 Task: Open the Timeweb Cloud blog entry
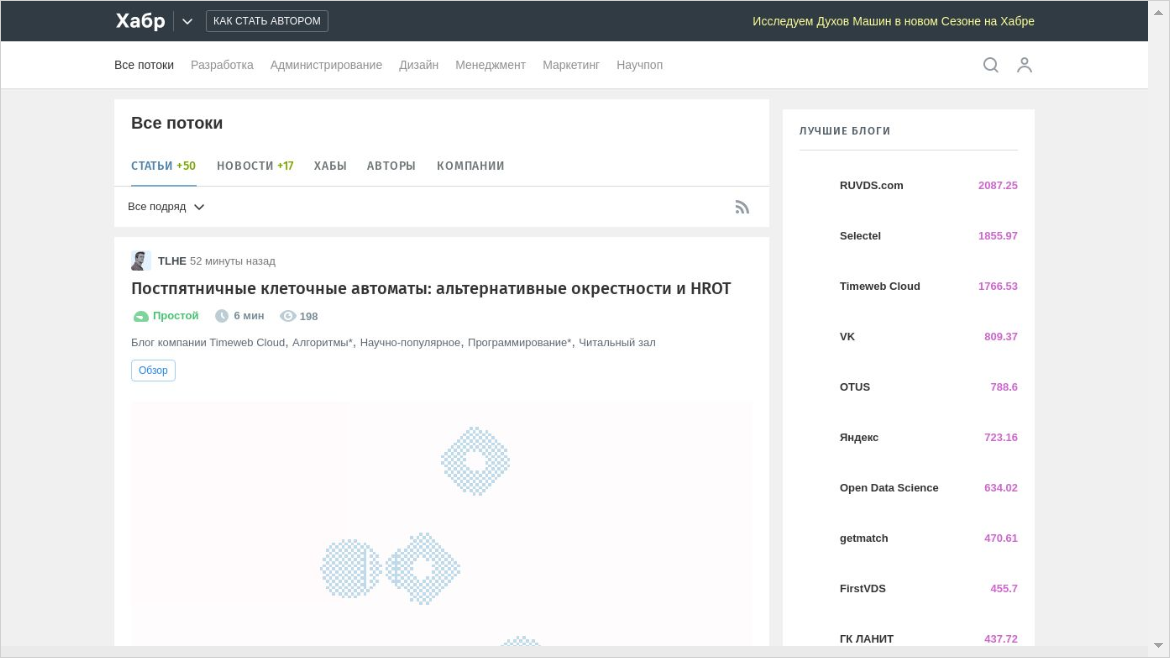(880, 286)
